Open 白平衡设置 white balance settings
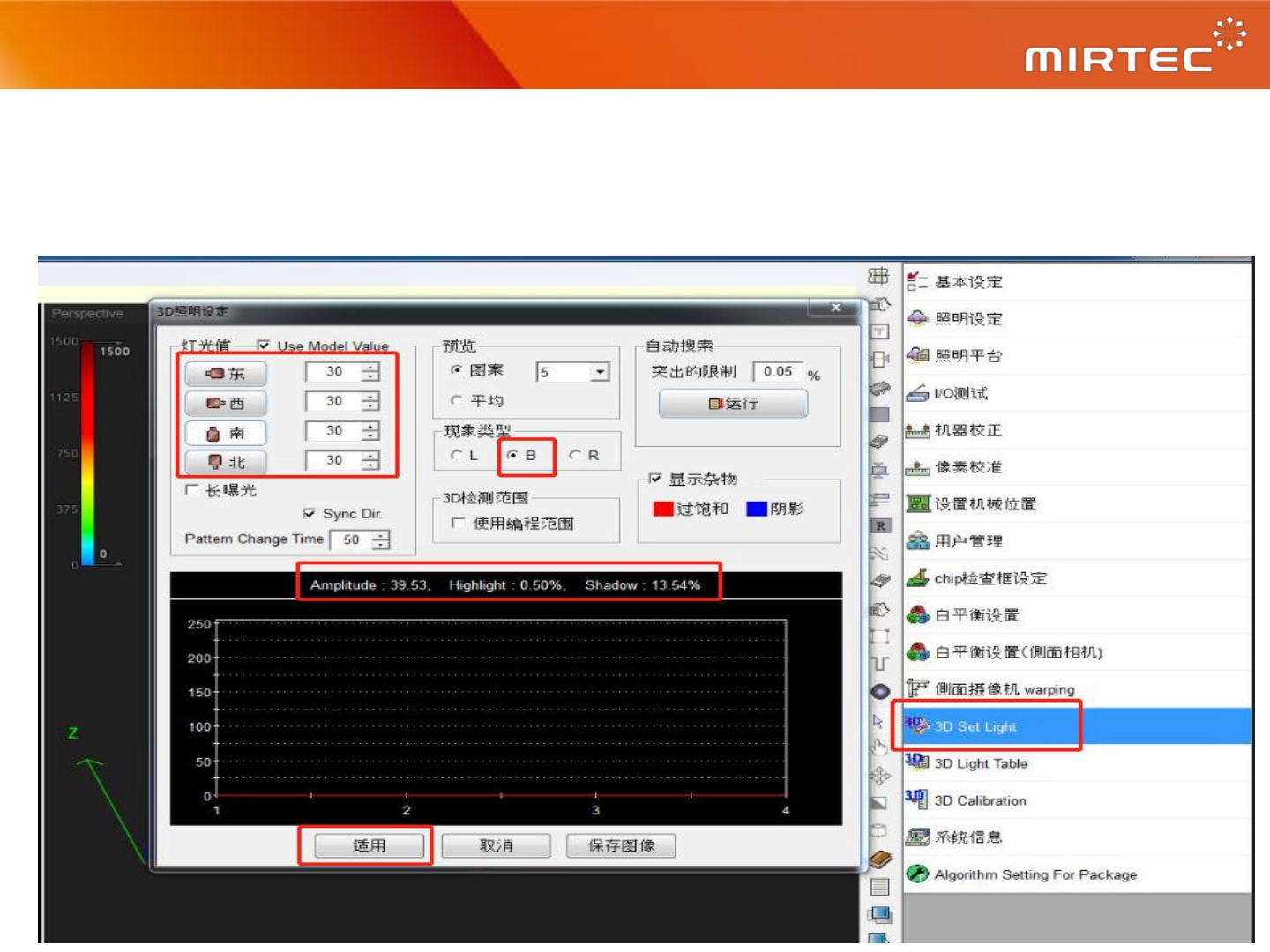 [975, 615]
